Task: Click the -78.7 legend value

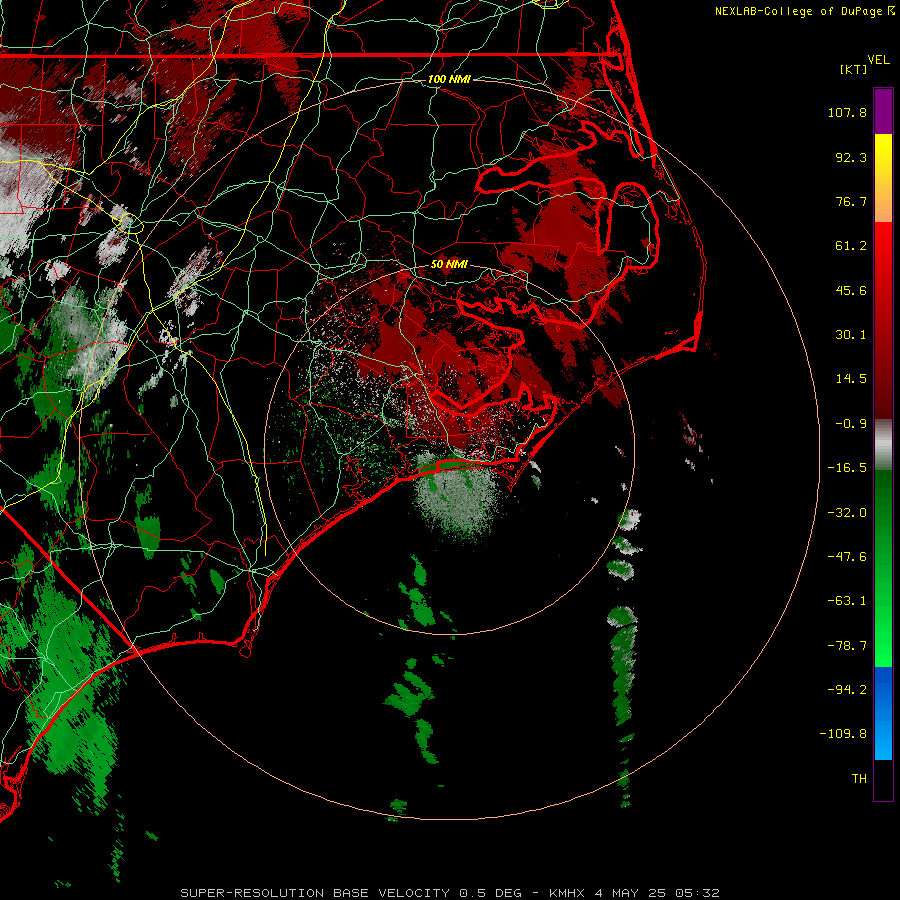Action: tap(847, 646)
